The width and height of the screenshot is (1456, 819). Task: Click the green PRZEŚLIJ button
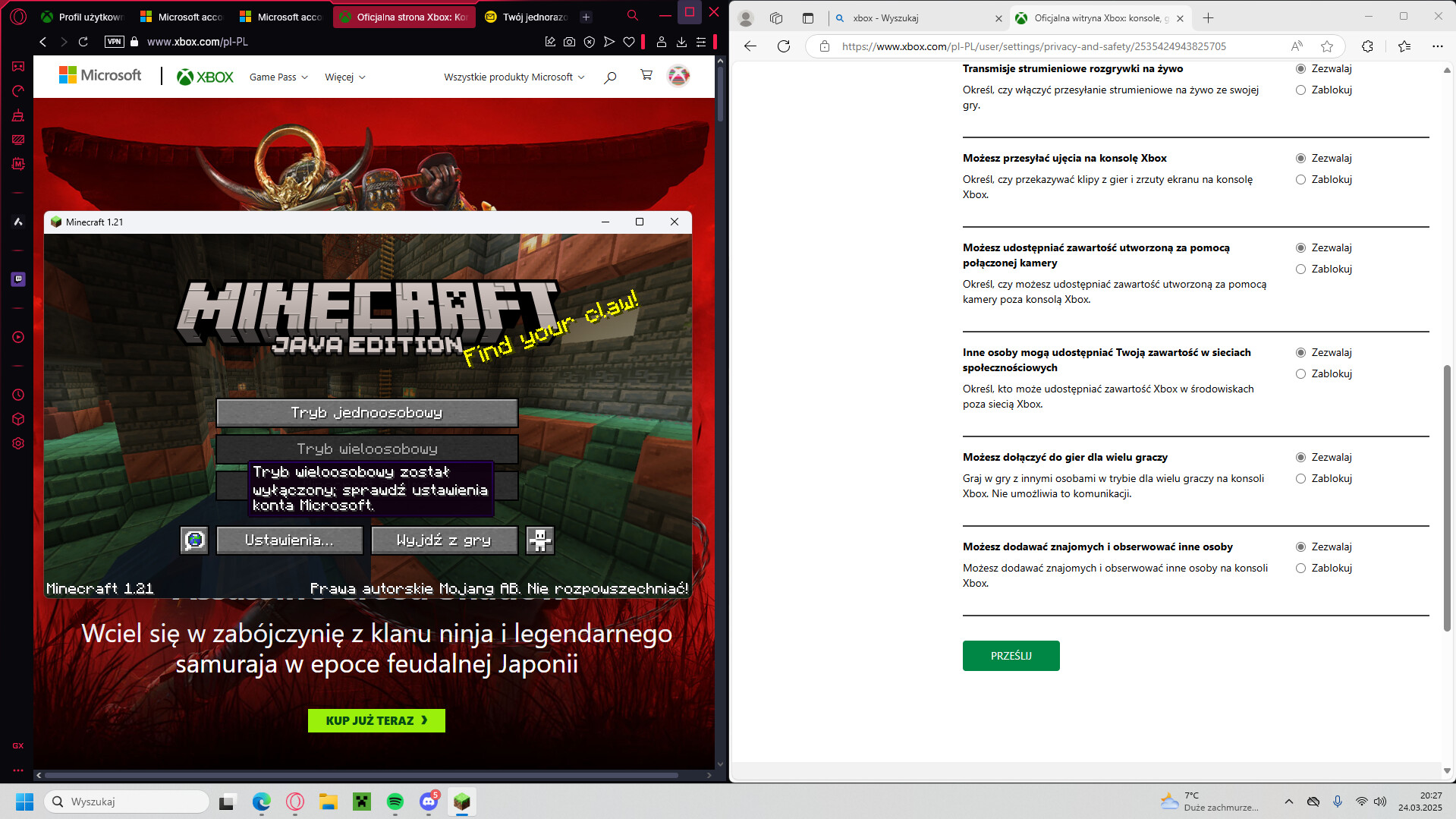(1011, 656)
